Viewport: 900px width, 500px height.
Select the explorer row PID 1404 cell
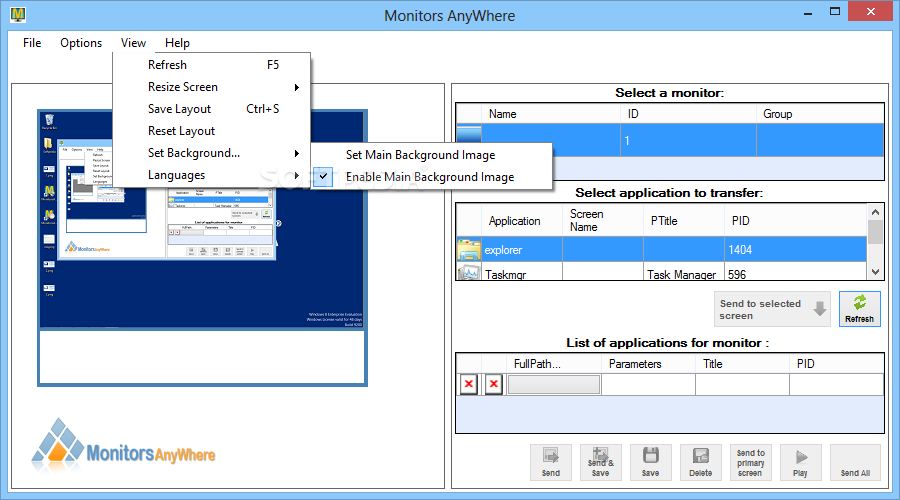(x=796, y=250)
